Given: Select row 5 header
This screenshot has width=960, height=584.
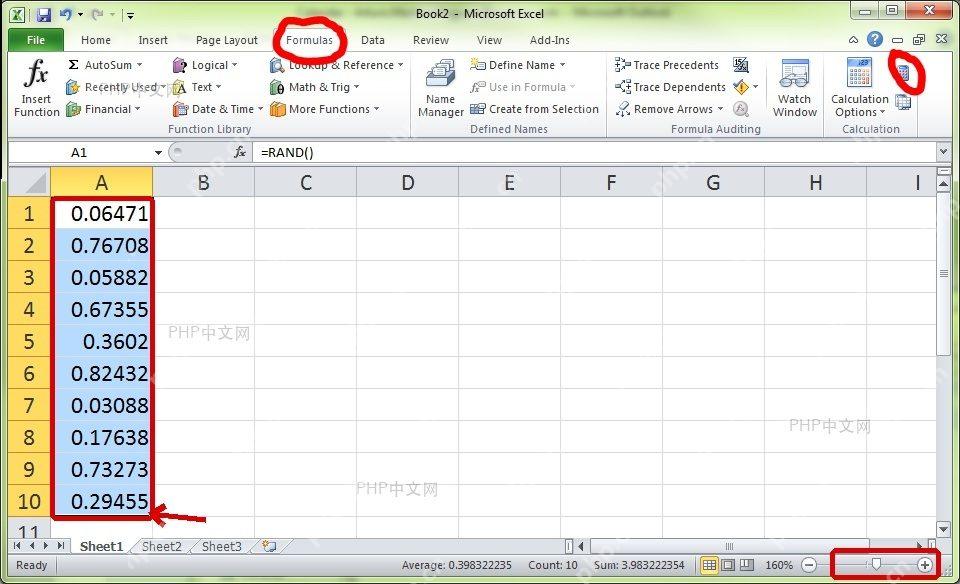Looking at the screenshot, I should 29,341.
